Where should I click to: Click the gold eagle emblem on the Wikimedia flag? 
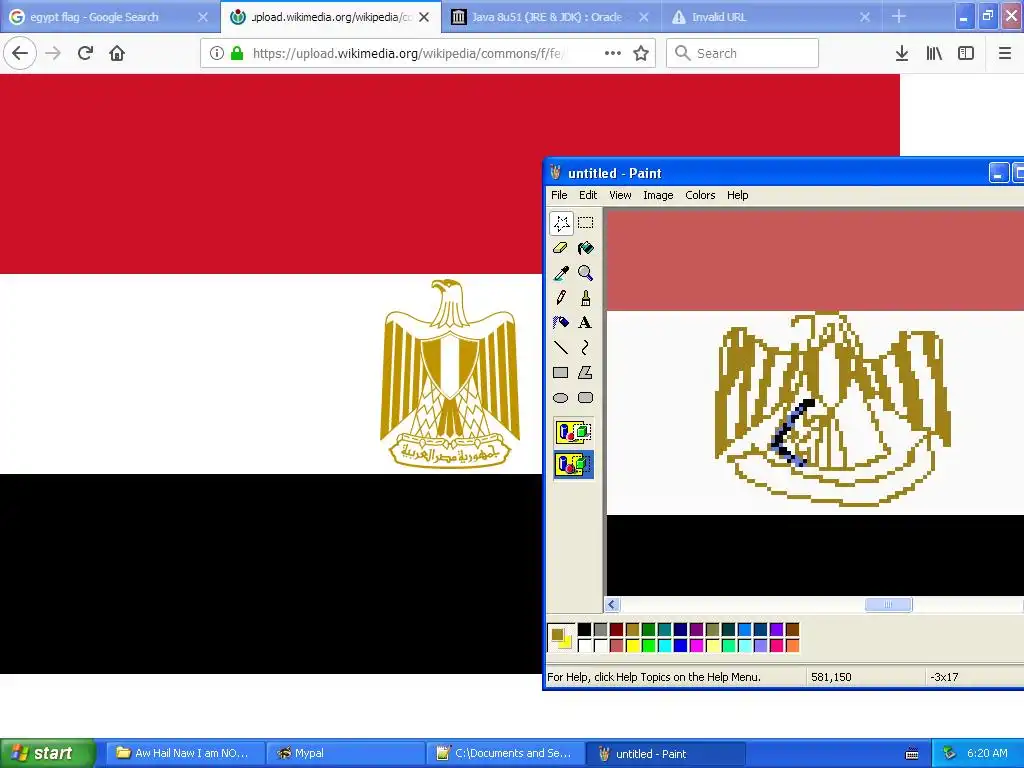450,373
